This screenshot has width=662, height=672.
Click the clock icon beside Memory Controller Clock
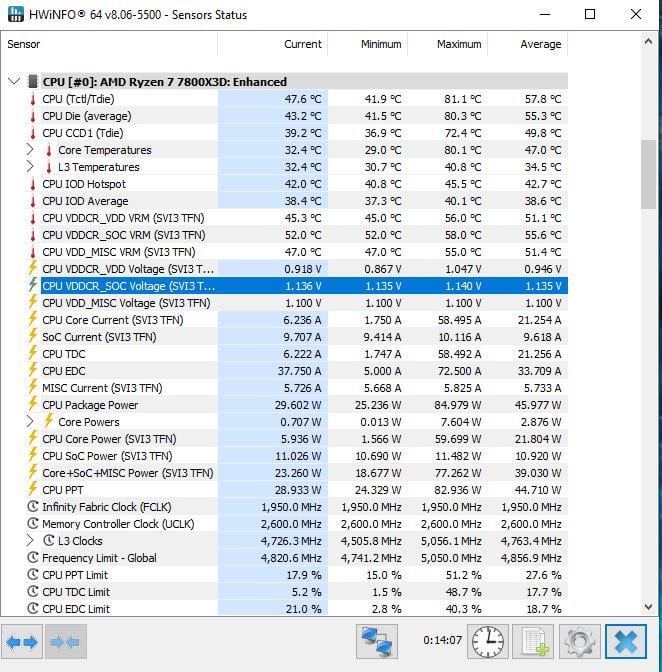click(x=33, y=524)
